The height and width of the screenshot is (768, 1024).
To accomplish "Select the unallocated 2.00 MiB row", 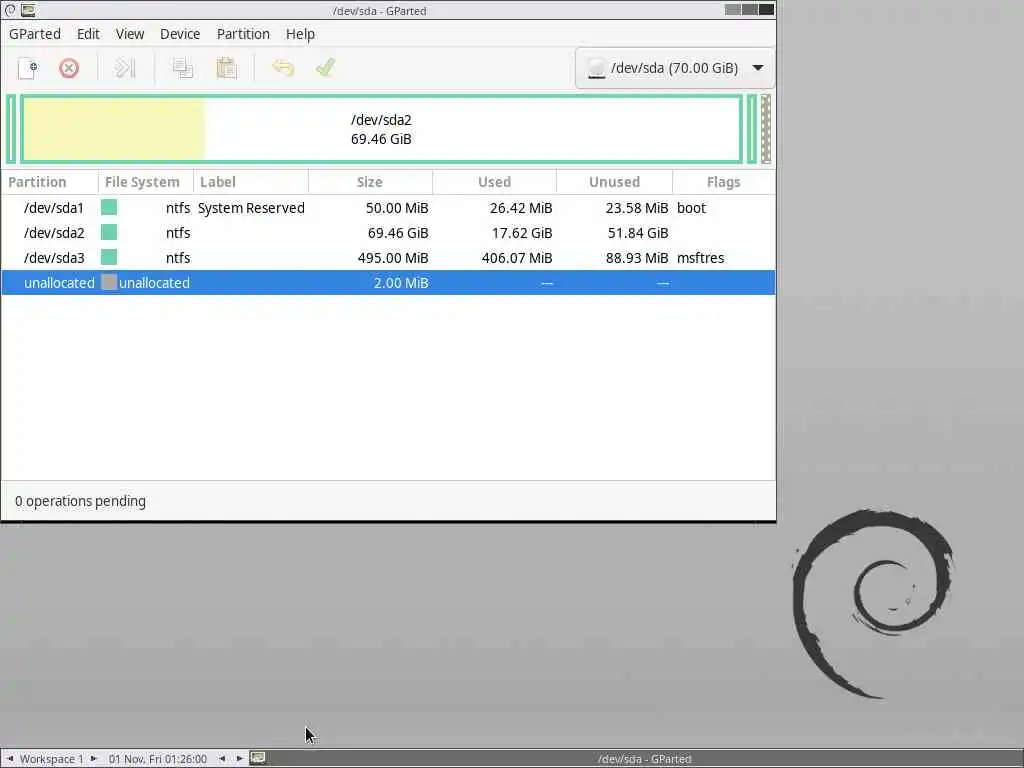I will pos(389,282).
